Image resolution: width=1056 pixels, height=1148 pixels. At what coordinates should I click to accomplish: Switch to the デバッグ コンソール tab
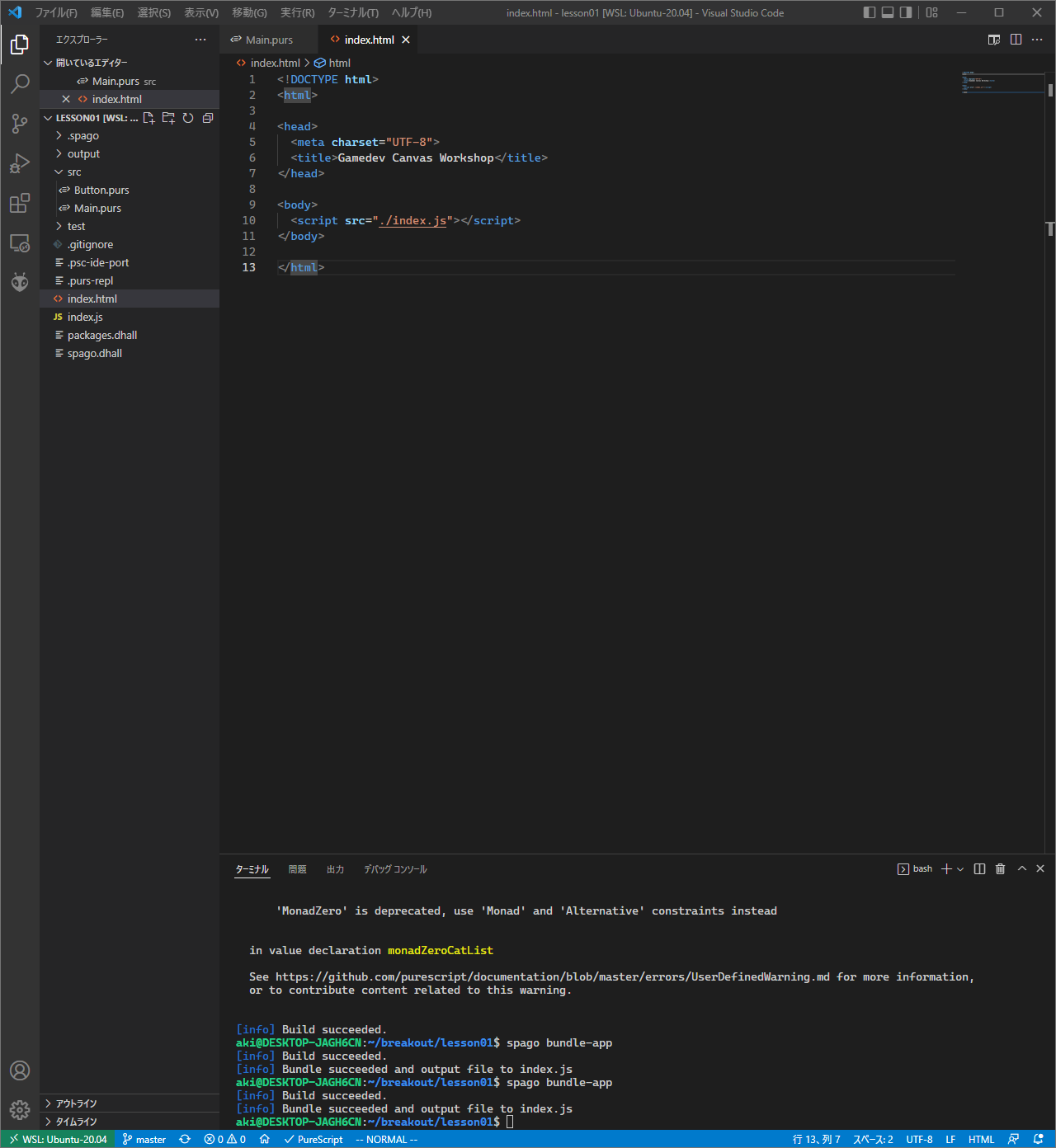click(x=395, y=869)
